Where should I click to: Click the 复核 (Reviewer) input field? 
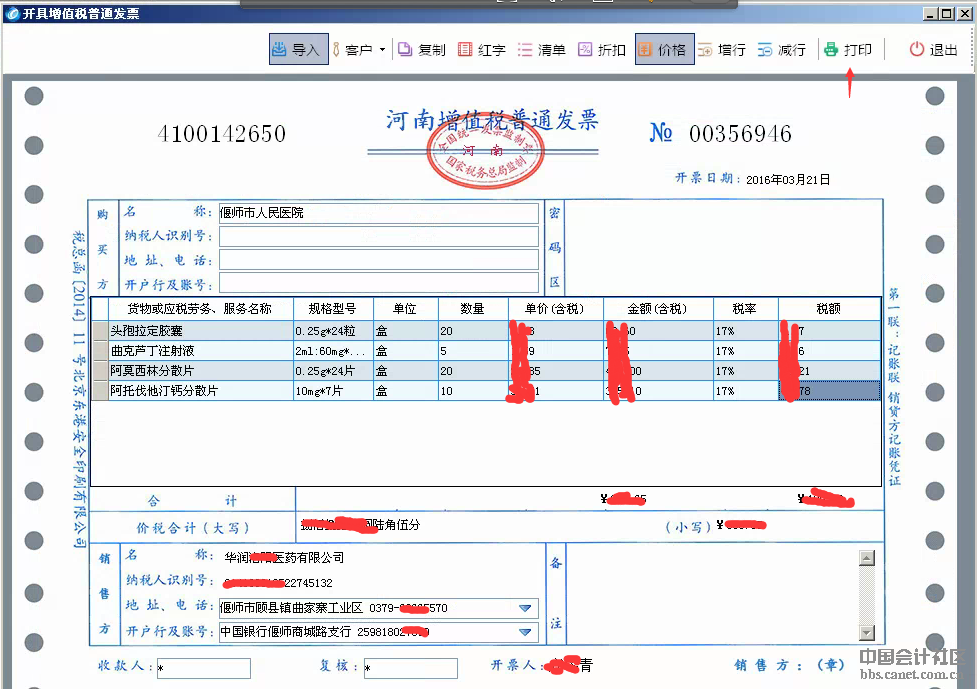[x=410, y=668]
